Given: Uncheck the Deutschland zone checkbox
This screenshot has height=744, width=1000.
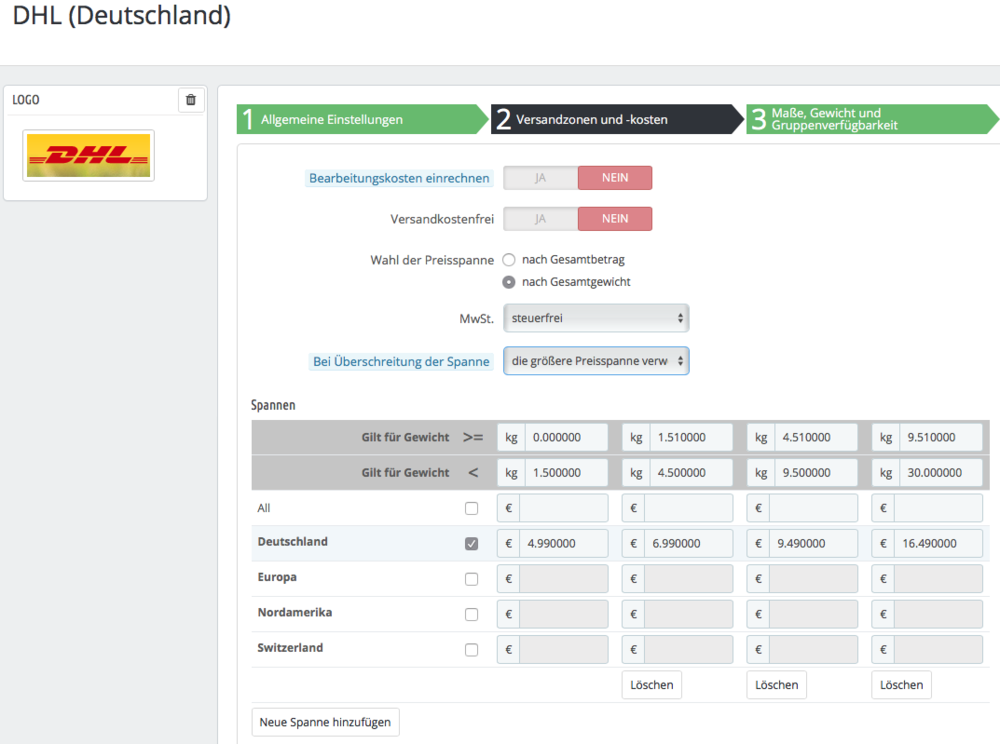Looking at the screenshot, I should [471, 543].
